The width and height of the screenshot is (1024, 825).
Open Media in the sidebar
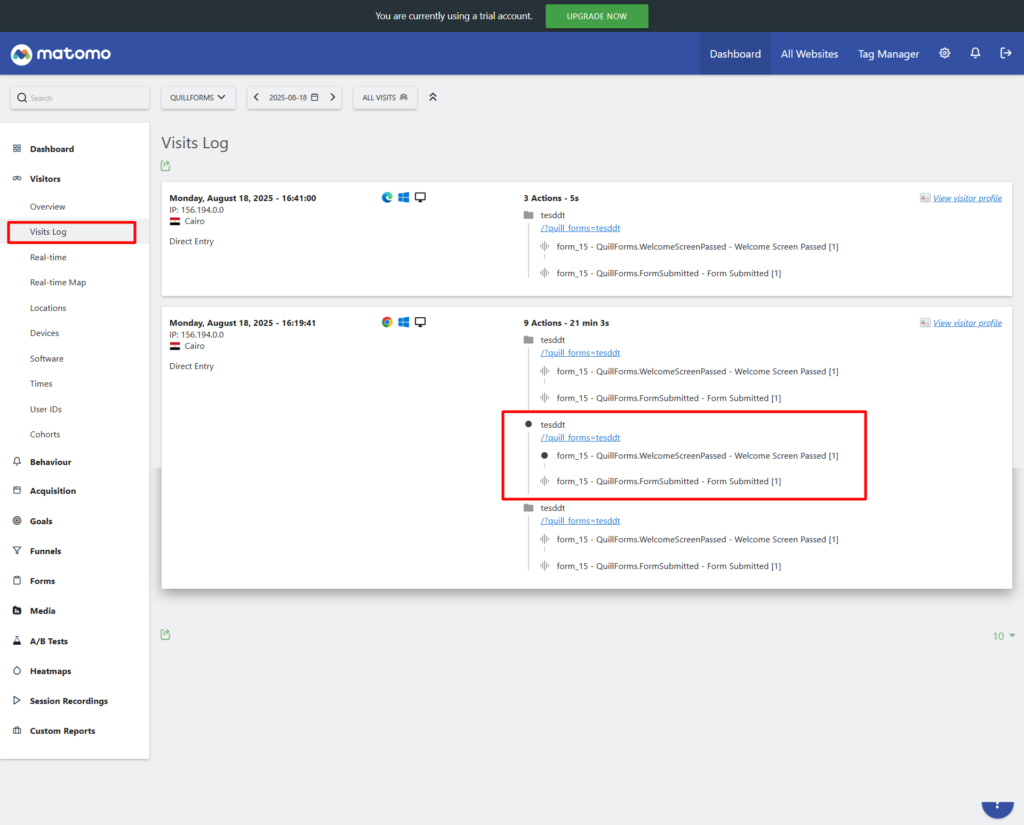[42, 611]
